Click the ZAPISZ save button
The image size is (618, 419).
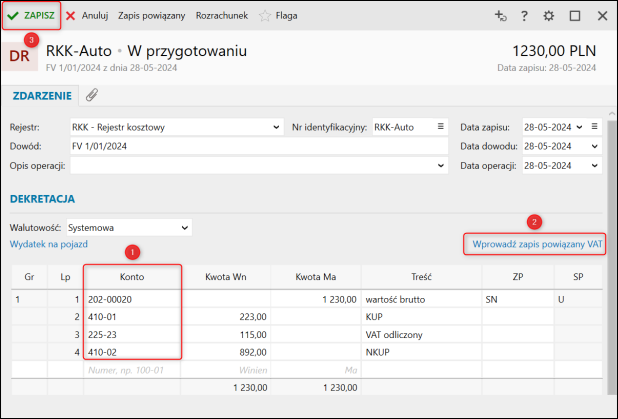click(31, 16)
